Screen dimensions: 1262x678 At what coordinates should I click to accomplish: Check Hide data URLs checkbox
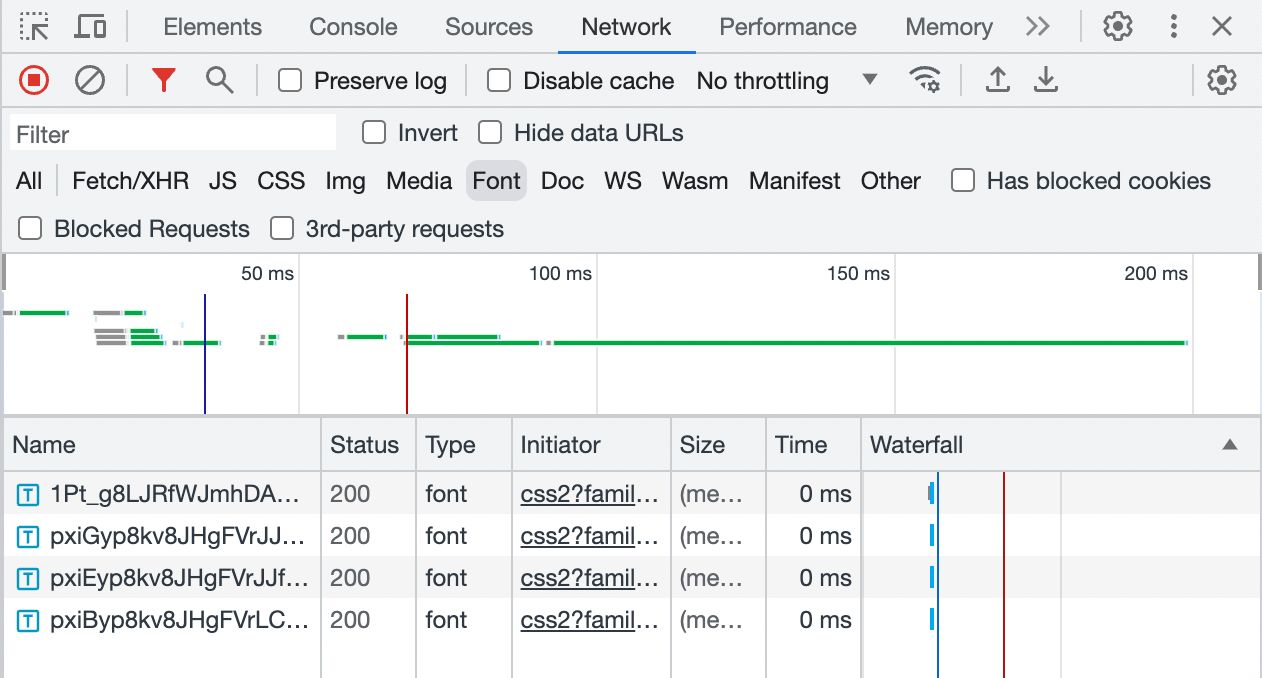(x=490, y=132)
